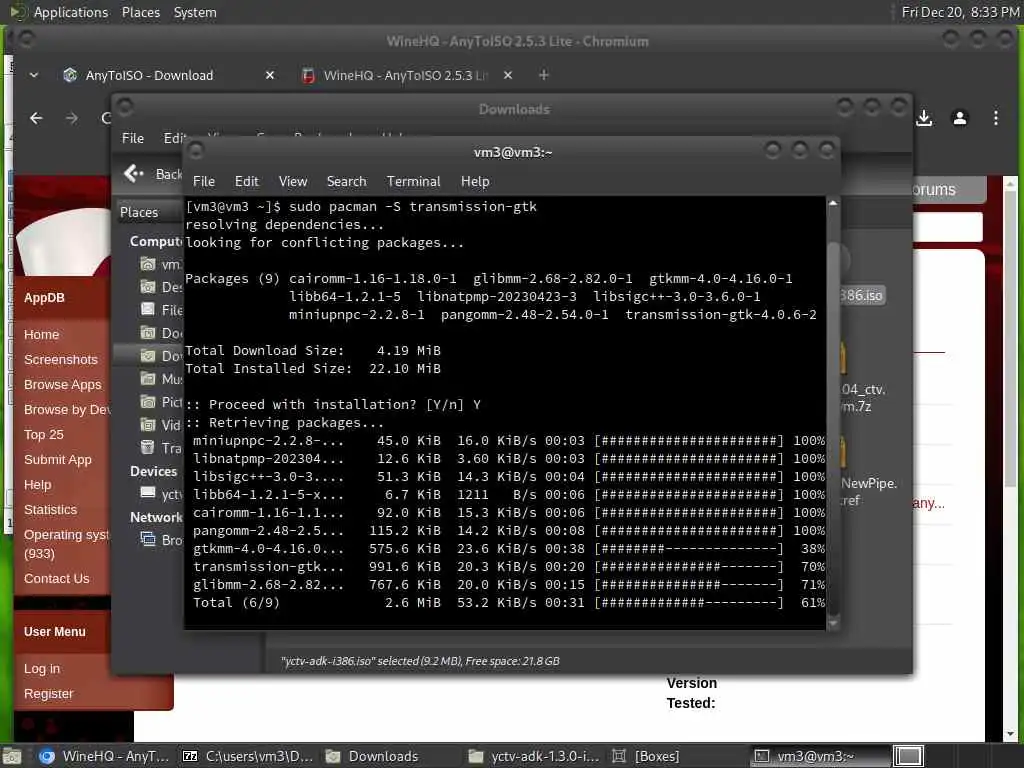The image size is (1024, 768).
Task: Open Screenshots link on WineHQ sidebar
Action: click(x=61, y=360)
